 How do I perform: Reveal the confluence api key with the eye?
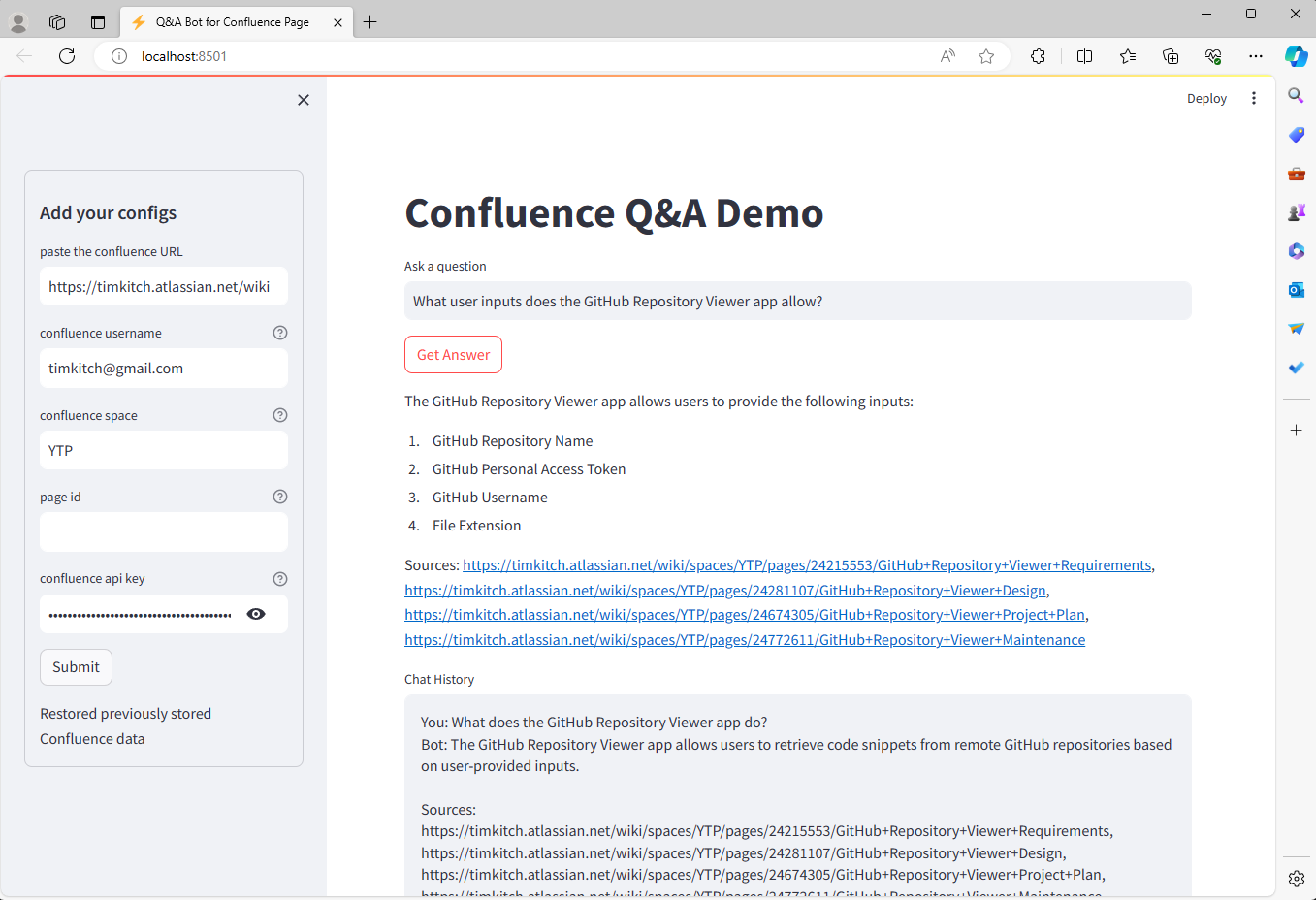coord(256,613)
